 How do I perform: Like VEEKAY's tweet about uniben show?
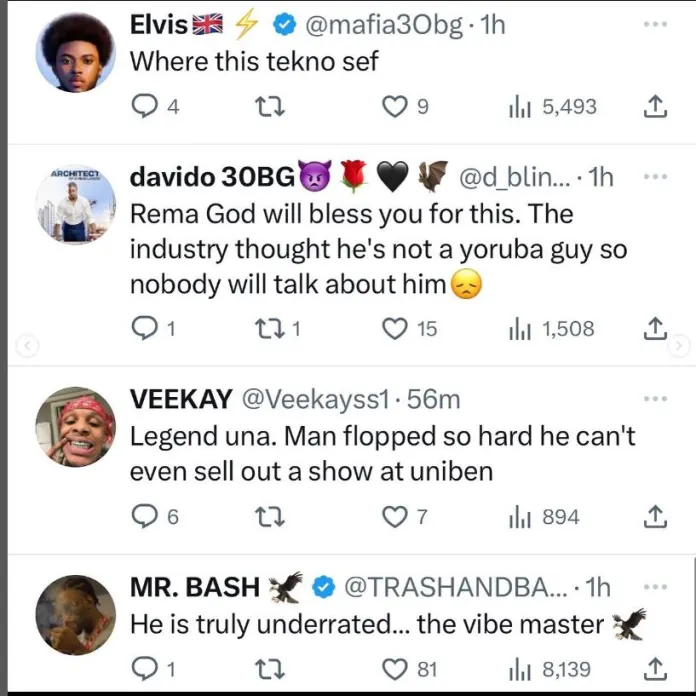(x=397, y=517)
